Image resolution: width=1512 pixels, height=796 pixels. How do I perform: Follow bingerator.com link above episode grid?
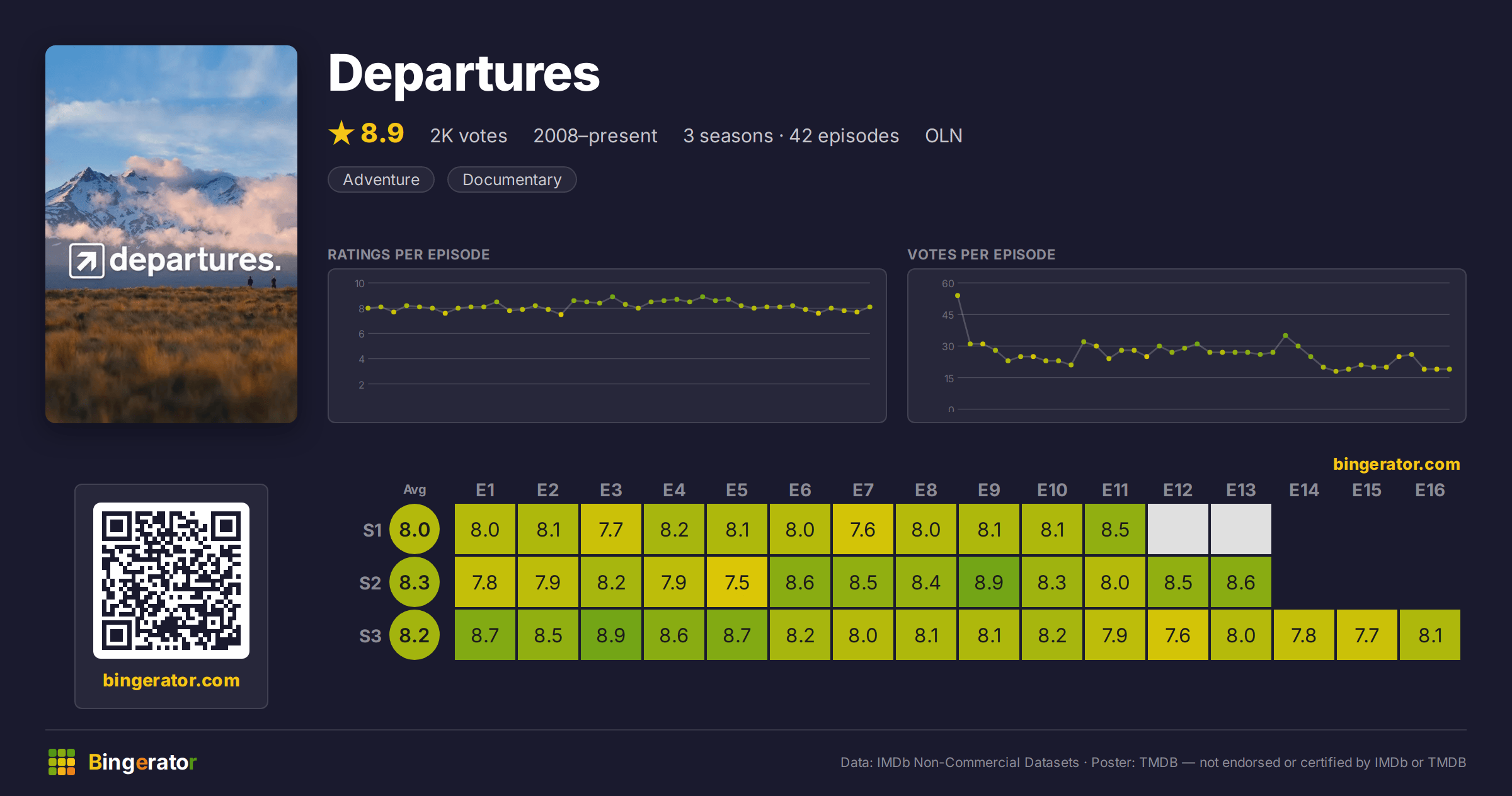pos(1397,464)
